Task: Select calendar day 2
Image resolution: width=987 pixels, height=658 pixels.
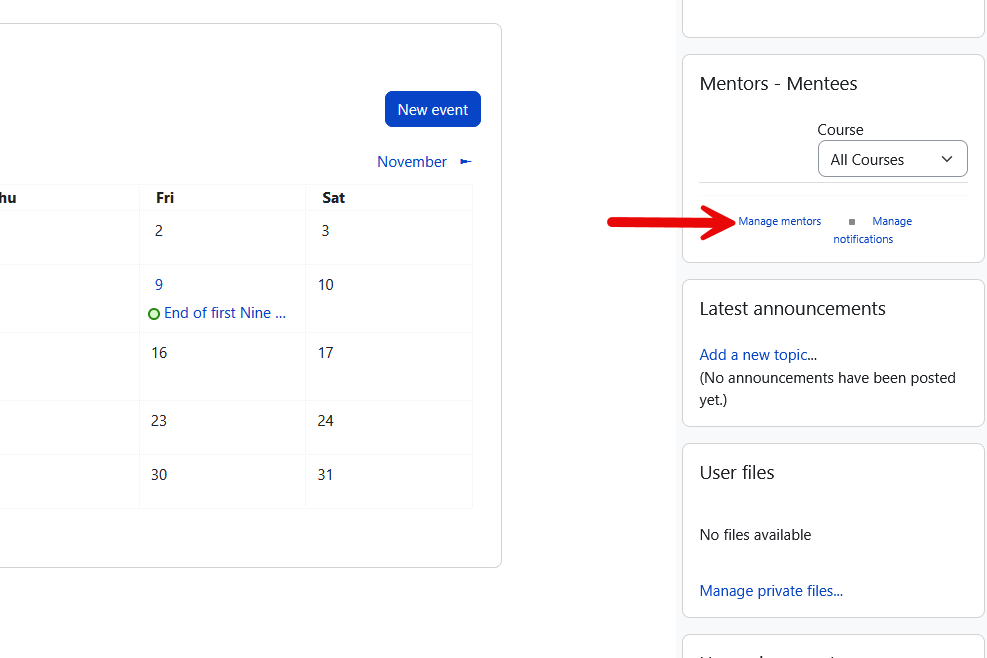Action: pos(159,230)
